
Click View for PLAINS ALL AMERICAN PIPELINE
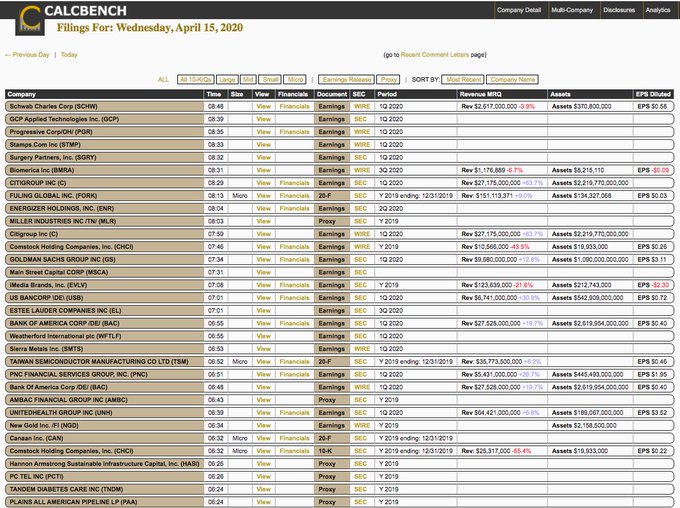click(x=263, y=502)
